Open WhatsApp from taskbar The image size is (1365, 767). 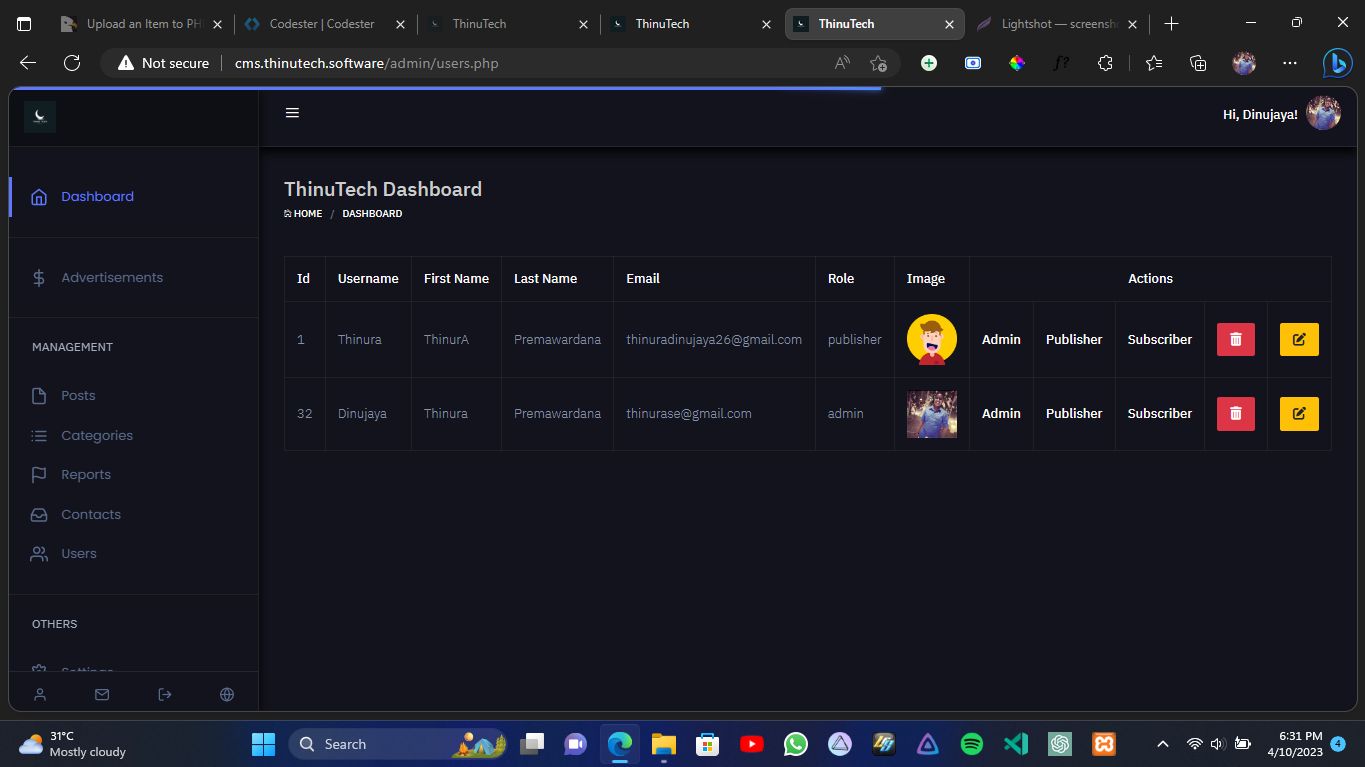click(x=796, y=744)
